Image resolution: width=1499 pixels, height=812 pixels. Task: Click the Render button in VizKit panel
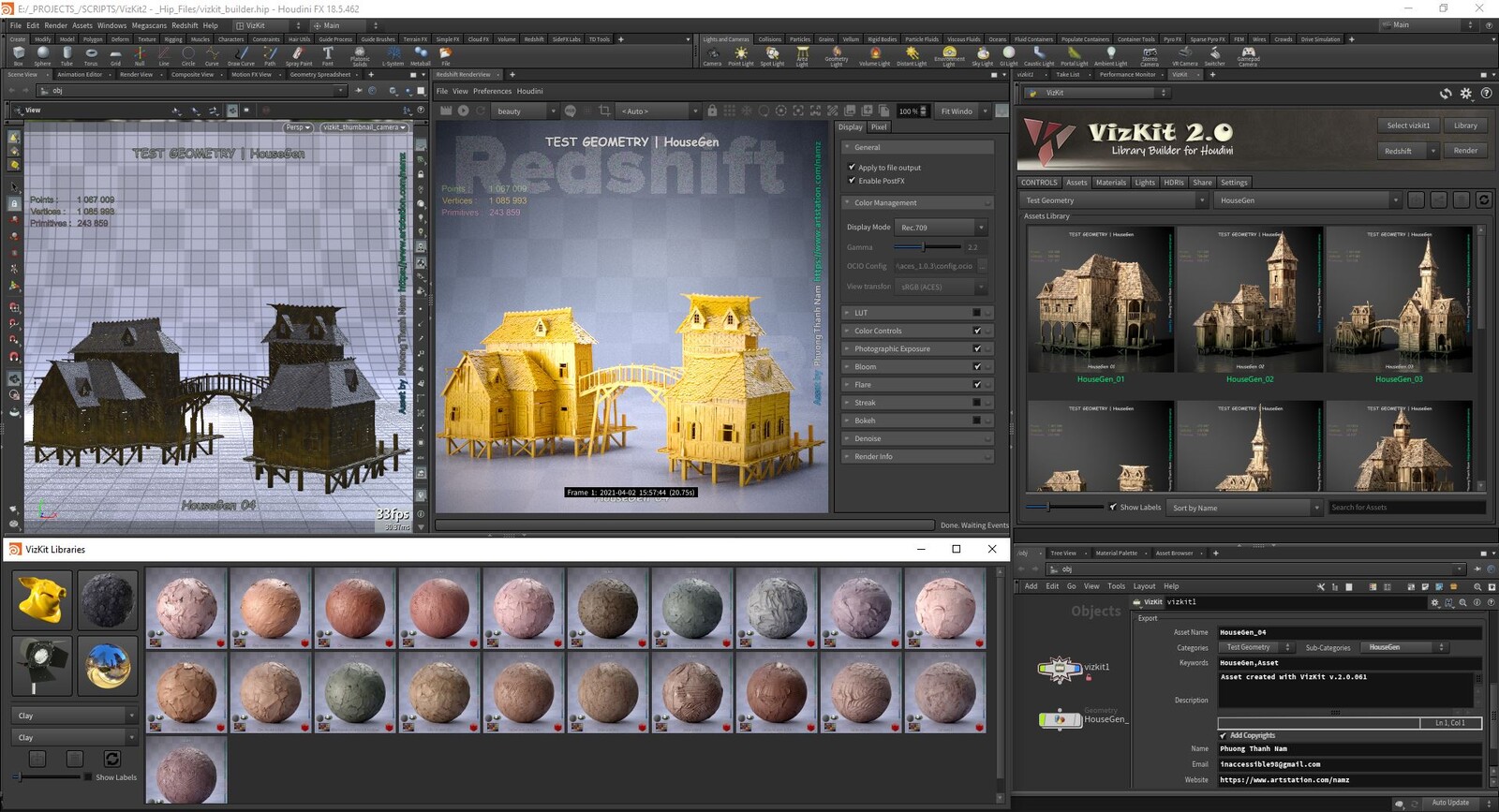point(1465,151)
